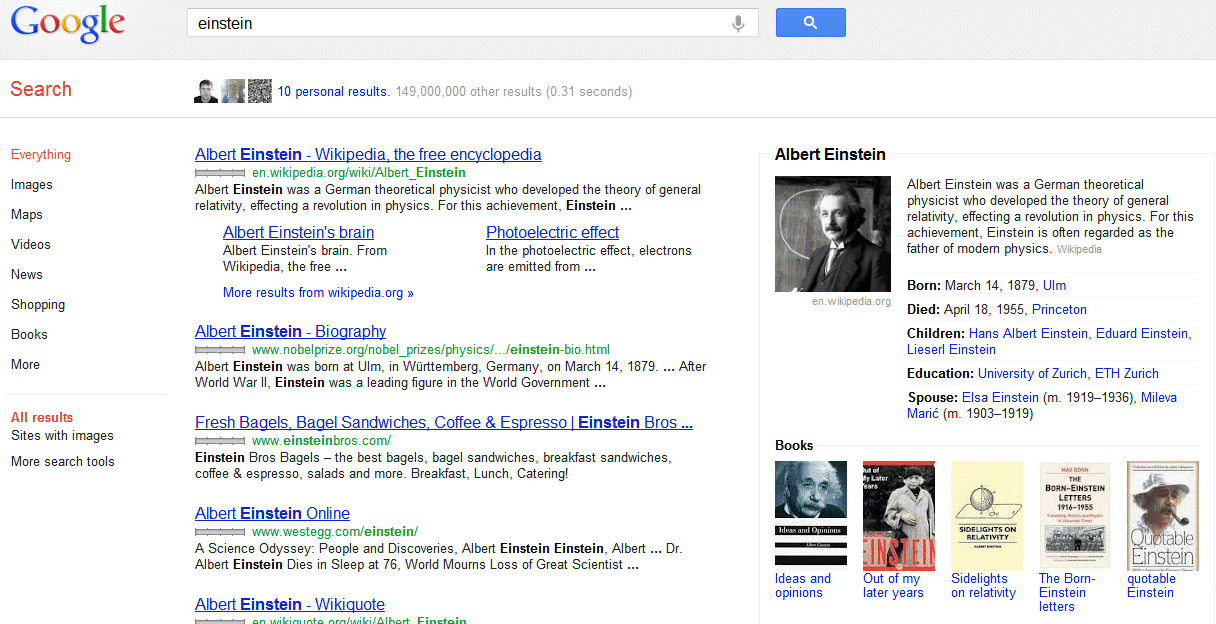Open Albert Einstein Online result
Viewport: 1216px width, 624px height.
272,514
